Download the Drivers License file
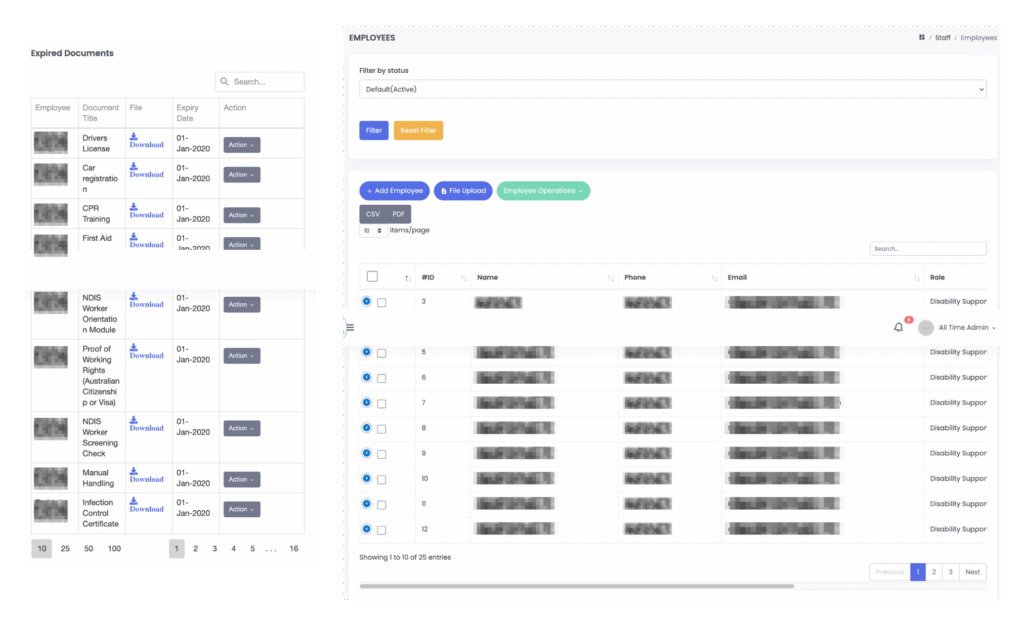Image resolution: width=1024 pixels, height=626 pixels. tap(146, 140)
